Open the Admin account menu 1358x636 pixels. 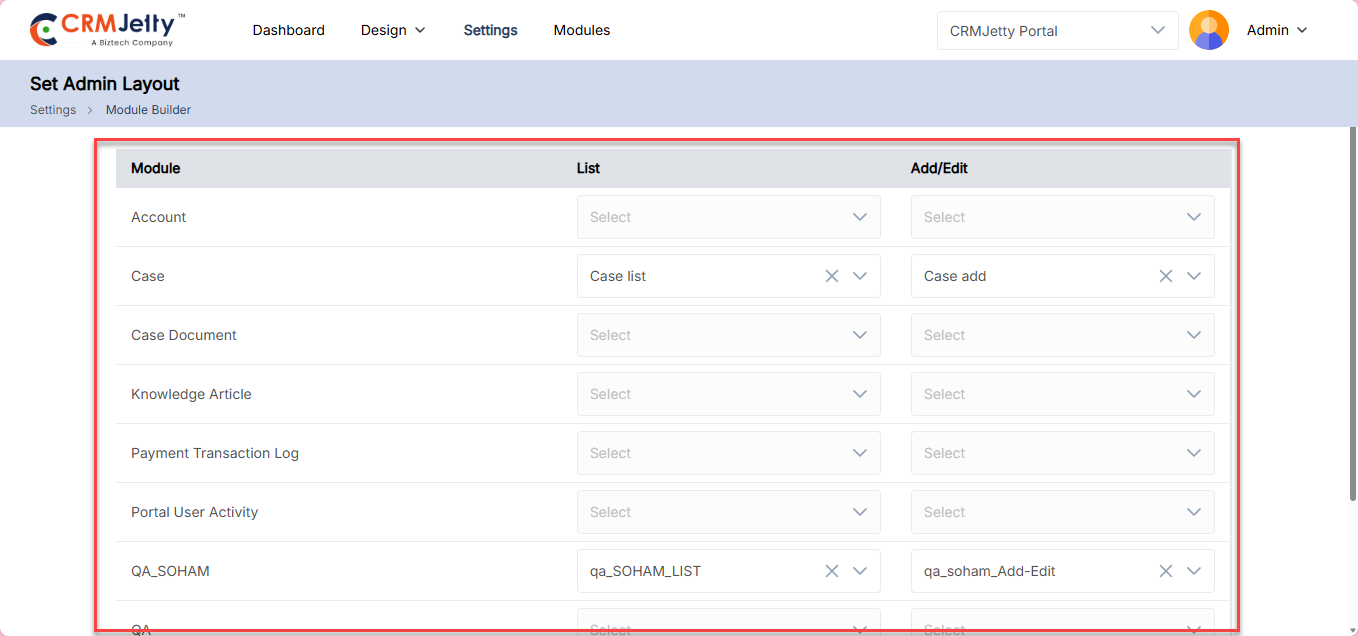1276,30
